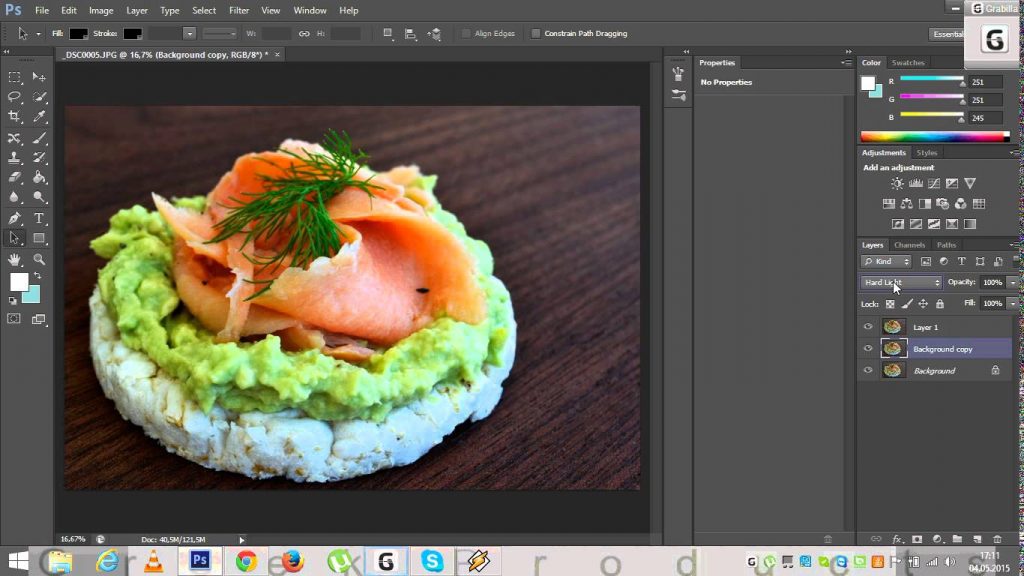Open the Add layer mask icon
1024x576 pixels.
(917, 539)
